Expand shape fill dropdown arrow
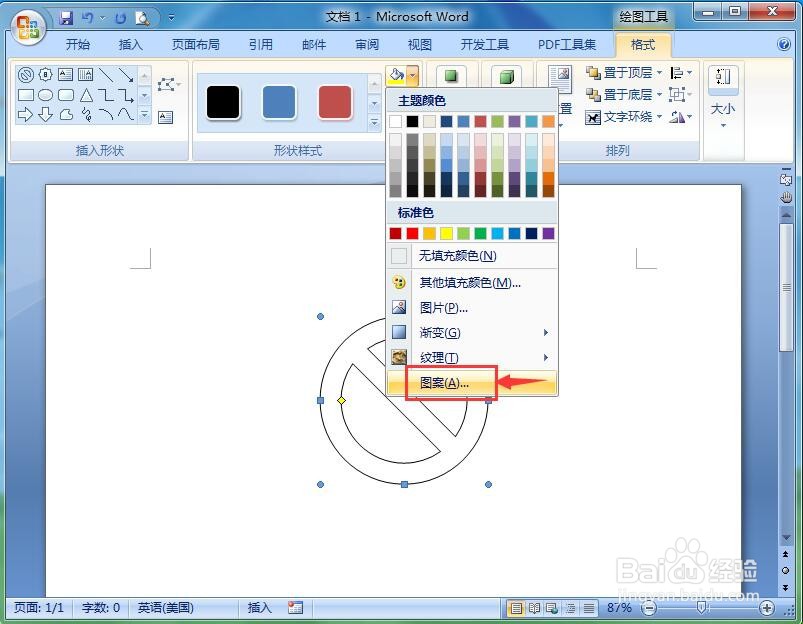 [413, 75]
